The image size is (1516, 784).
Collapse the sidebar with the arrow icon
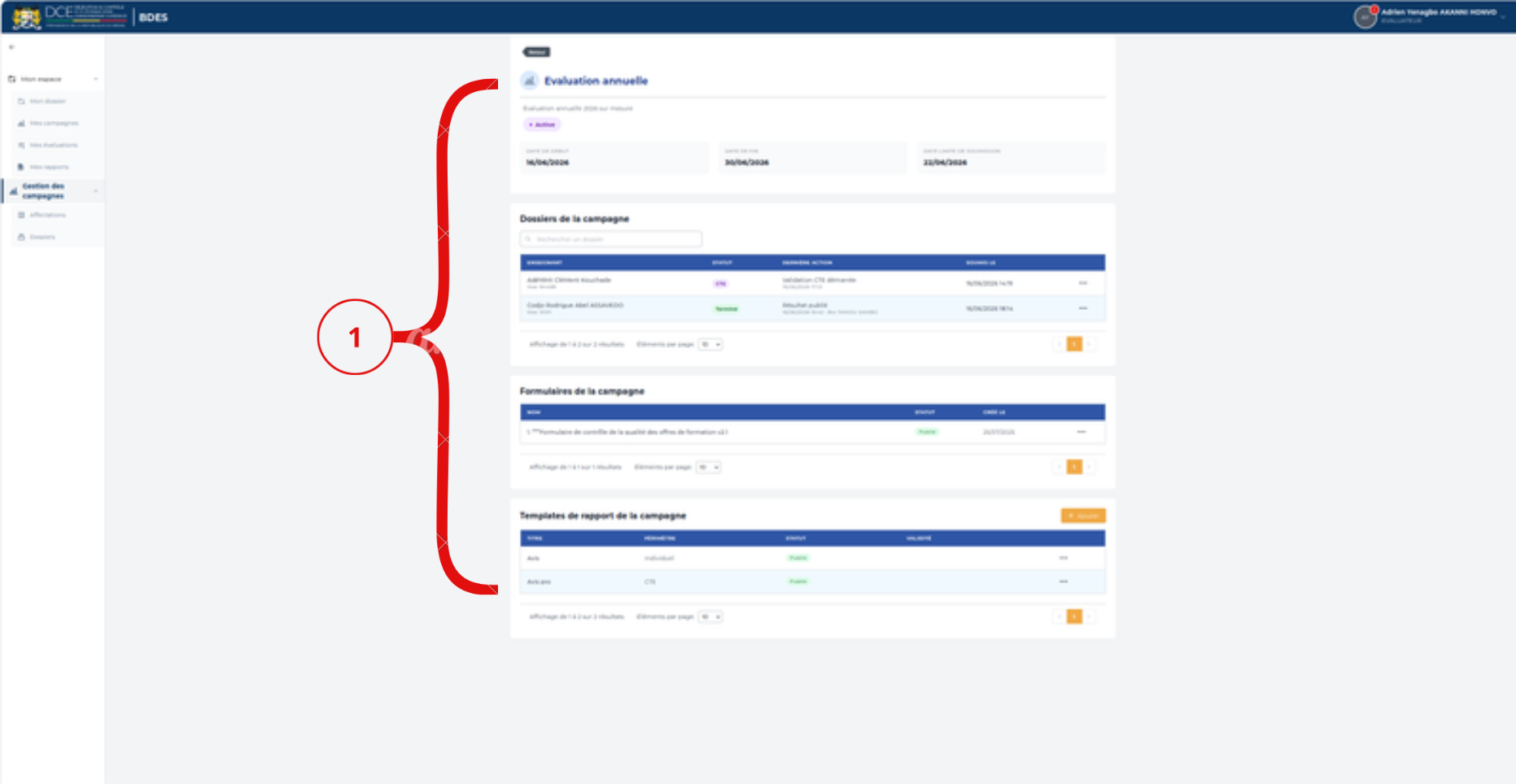point(11,47)
